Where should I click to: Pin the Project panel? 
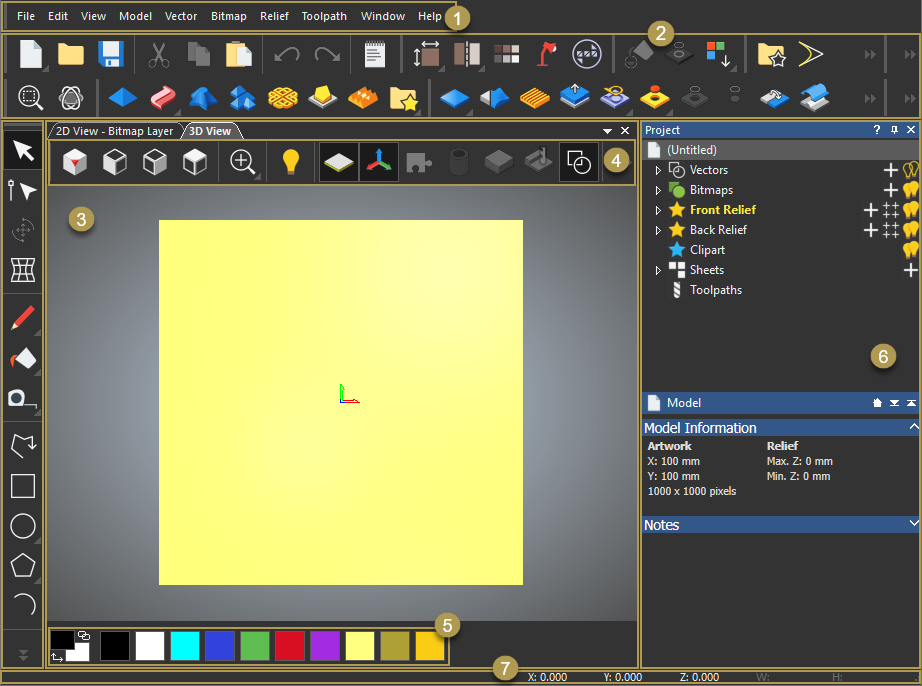894,130
